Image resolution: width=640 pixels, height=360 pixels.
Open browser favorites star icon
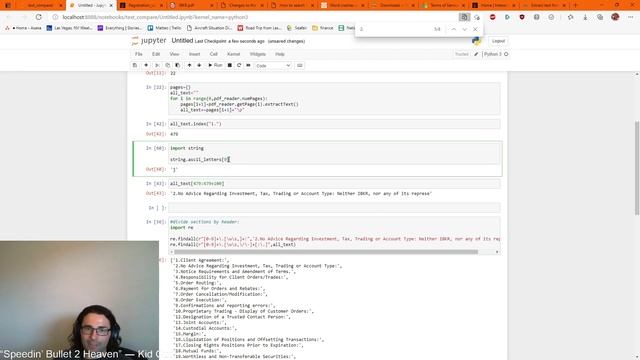[x=570, y=17]
